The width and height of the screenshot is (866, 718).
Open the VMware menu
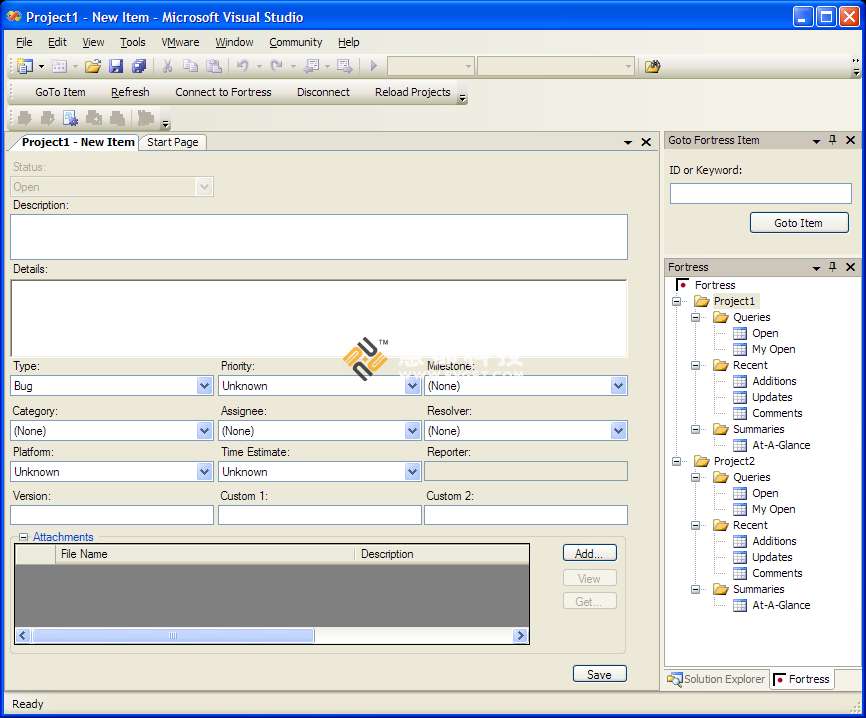(x=180, y=42)
